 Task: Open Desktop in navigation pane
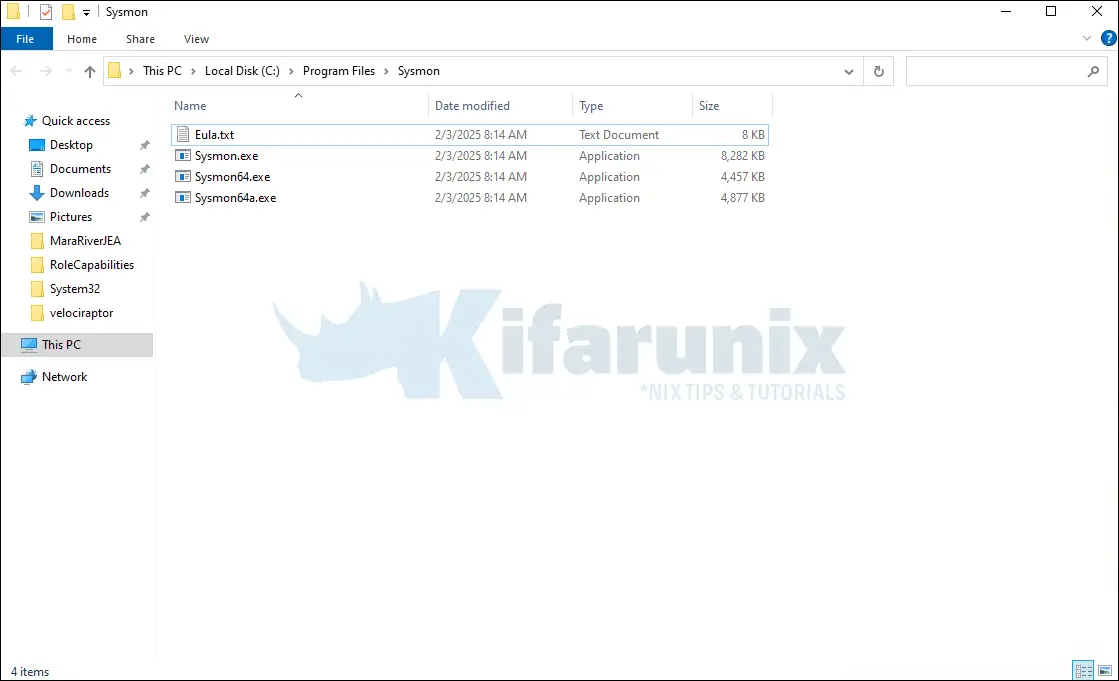point(71,145)
